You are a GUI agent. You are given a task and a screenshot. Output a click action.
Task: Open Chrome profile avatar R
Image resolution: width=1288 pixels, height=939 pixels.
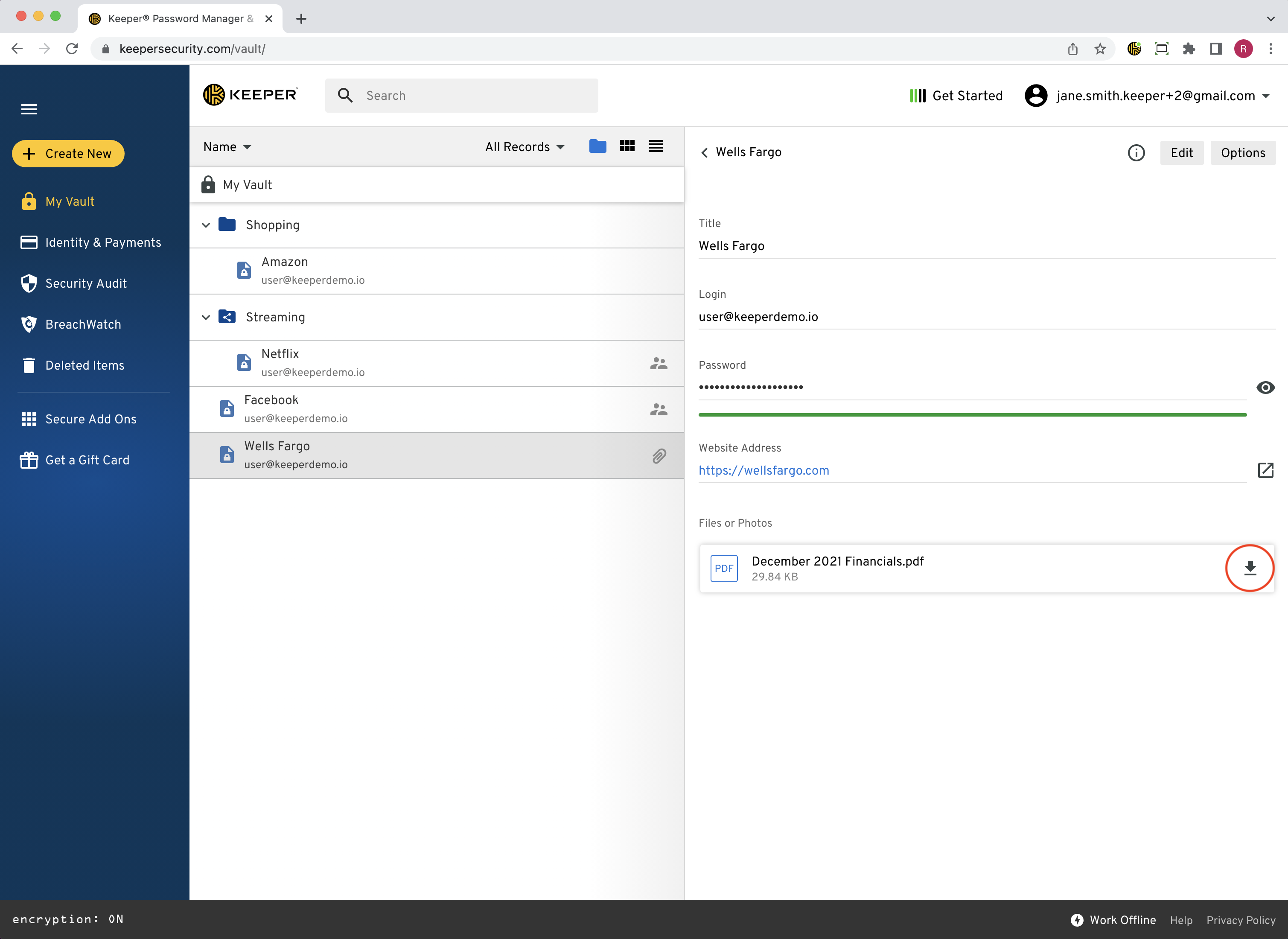1243,49
